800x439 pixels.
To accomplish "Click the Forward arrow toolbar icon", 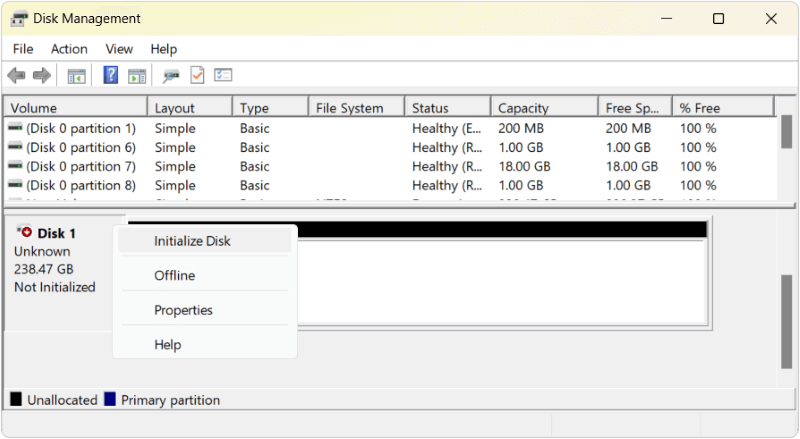I will pyautogui.click(x=41, y=75).
